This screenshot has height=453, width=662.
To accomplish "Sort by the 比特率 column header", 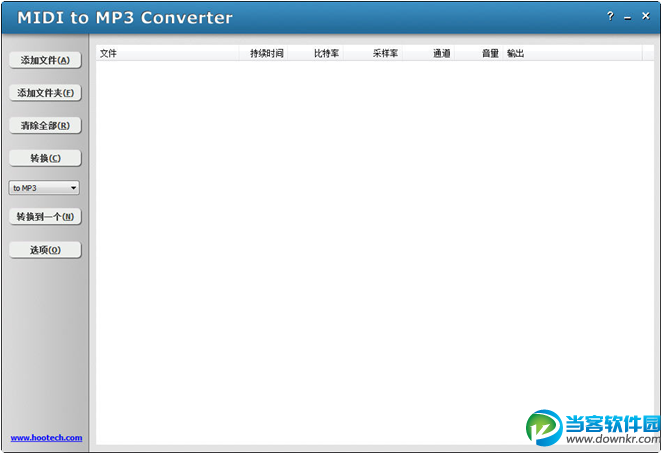I will point(315,53).
